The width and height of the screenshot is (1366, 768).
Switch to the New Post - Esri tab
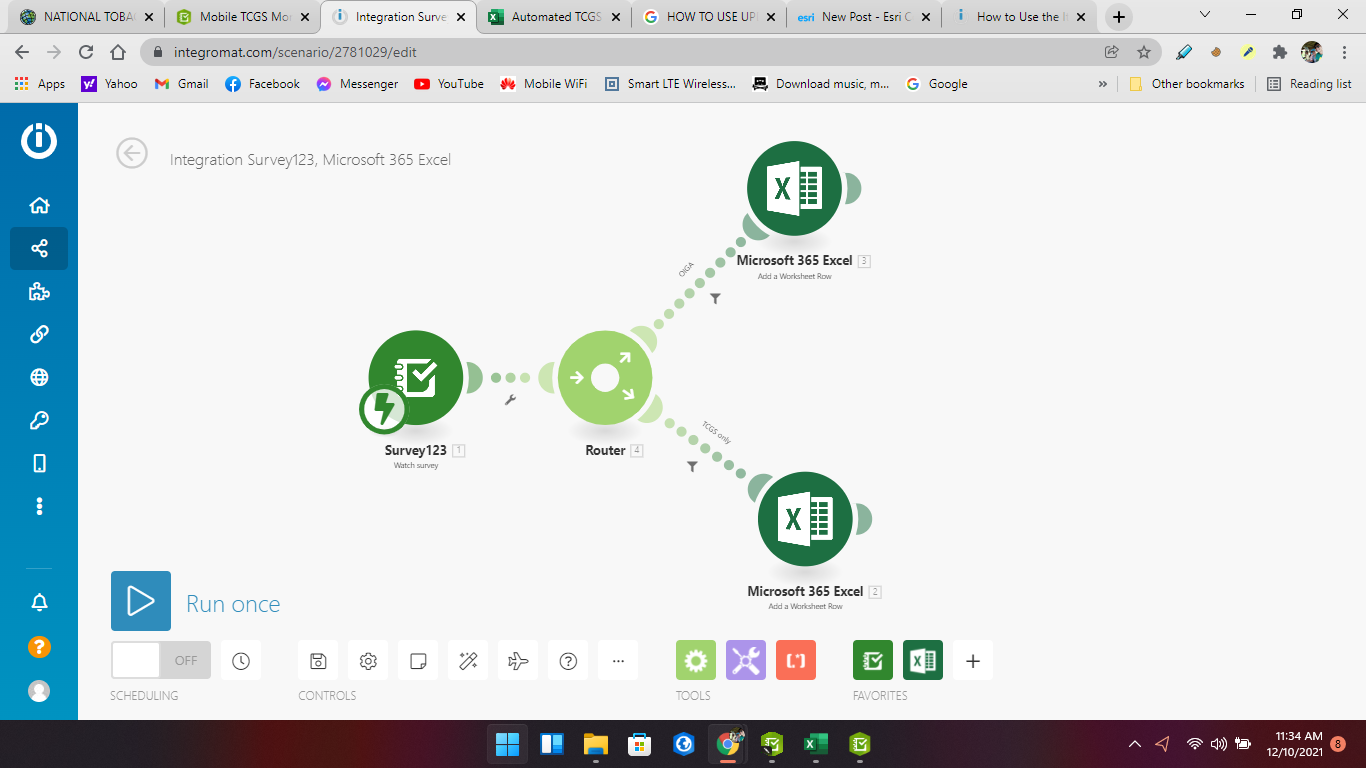(x=864, y=17)
